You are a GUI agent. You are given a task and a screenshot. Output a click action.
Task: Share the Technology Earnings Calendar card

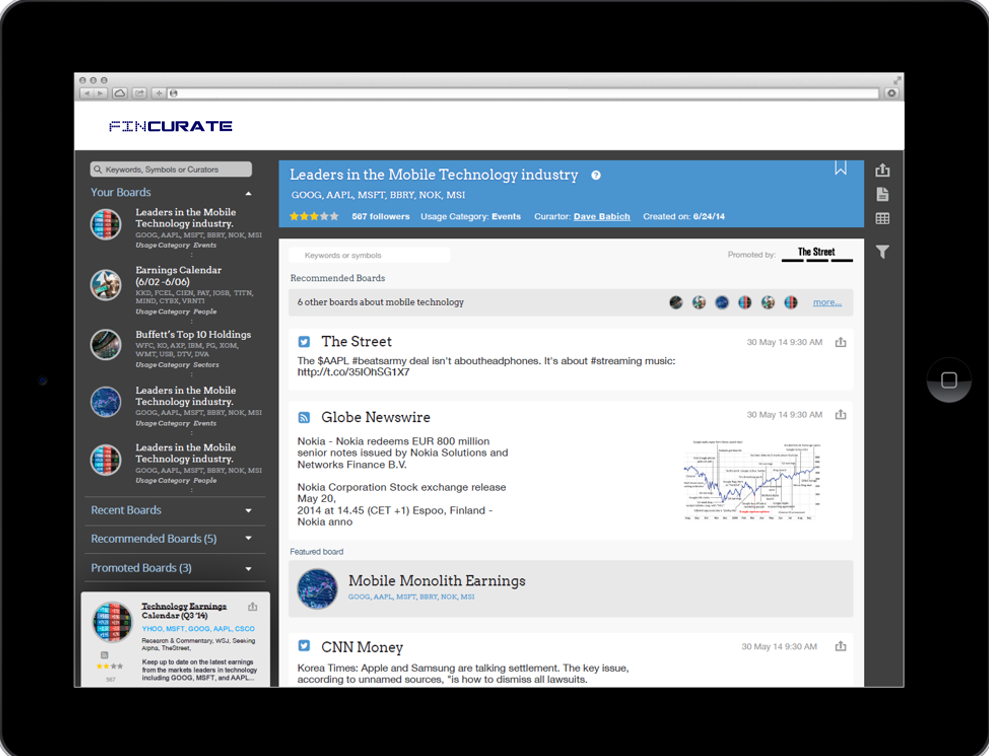tap(252, 607)
